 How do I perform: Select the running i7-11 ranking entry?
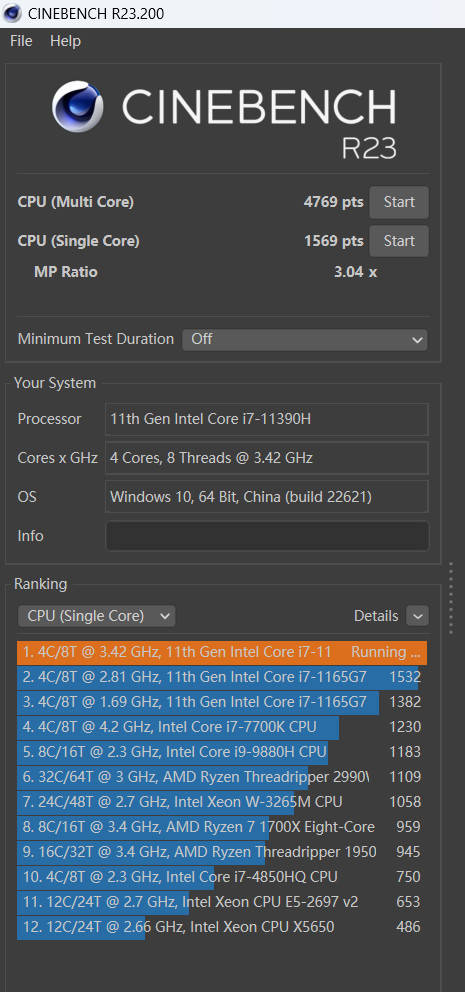222,652
